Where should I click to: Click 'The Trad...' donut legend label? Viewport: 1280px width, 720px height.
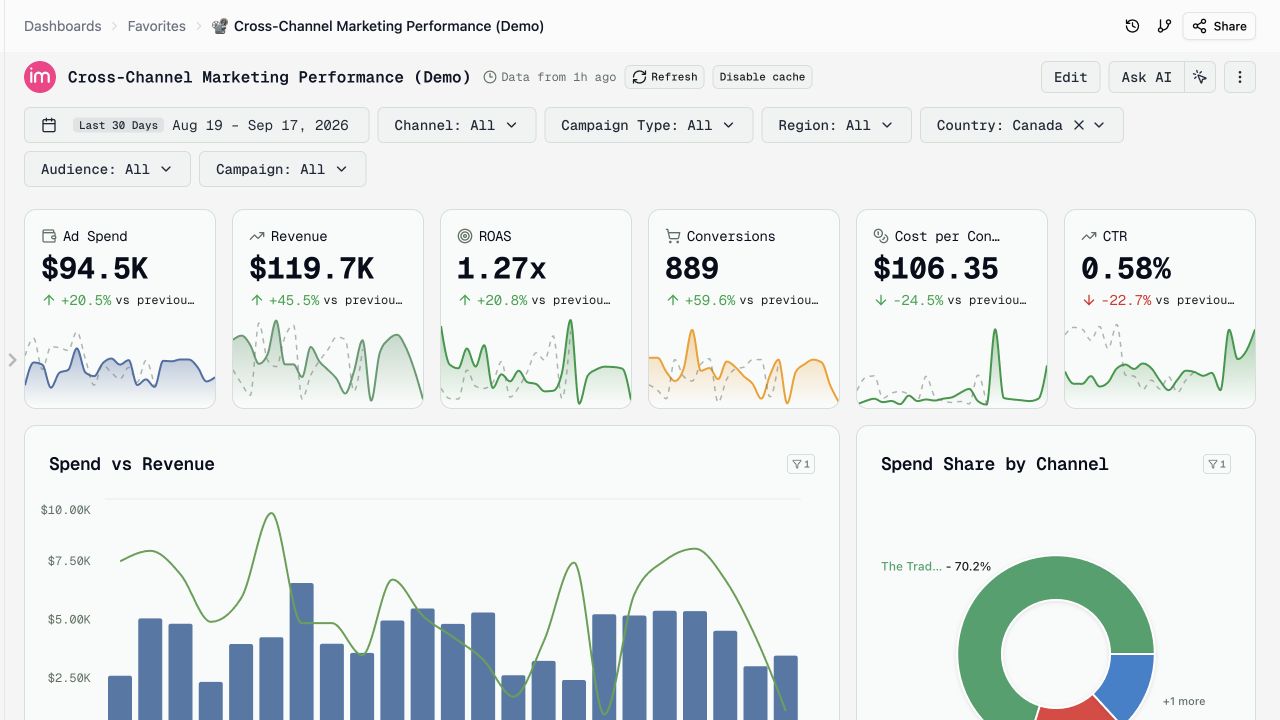911,566
